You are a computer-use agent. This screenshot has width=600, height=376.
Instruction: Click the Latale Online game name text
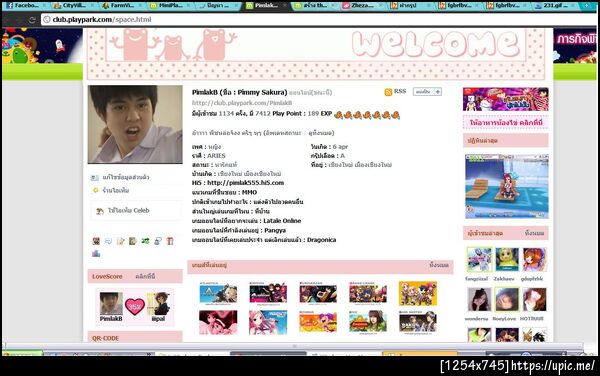tap(282, 221)
